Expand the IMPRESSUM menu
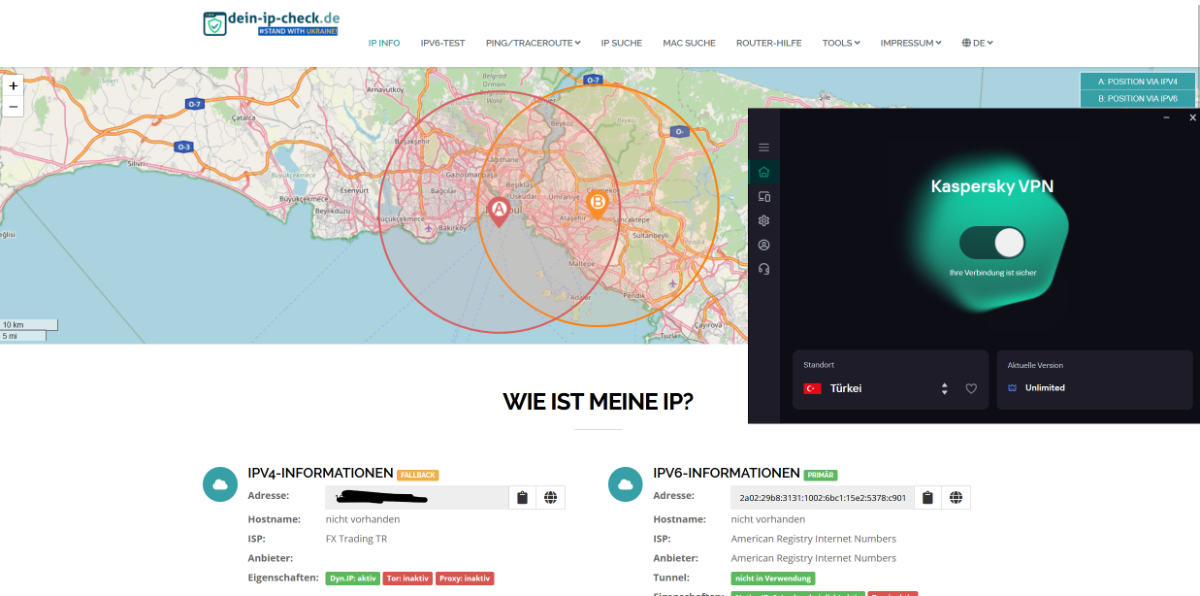The height and width of the screenshot is (596, 1200). tap(911, 43)
